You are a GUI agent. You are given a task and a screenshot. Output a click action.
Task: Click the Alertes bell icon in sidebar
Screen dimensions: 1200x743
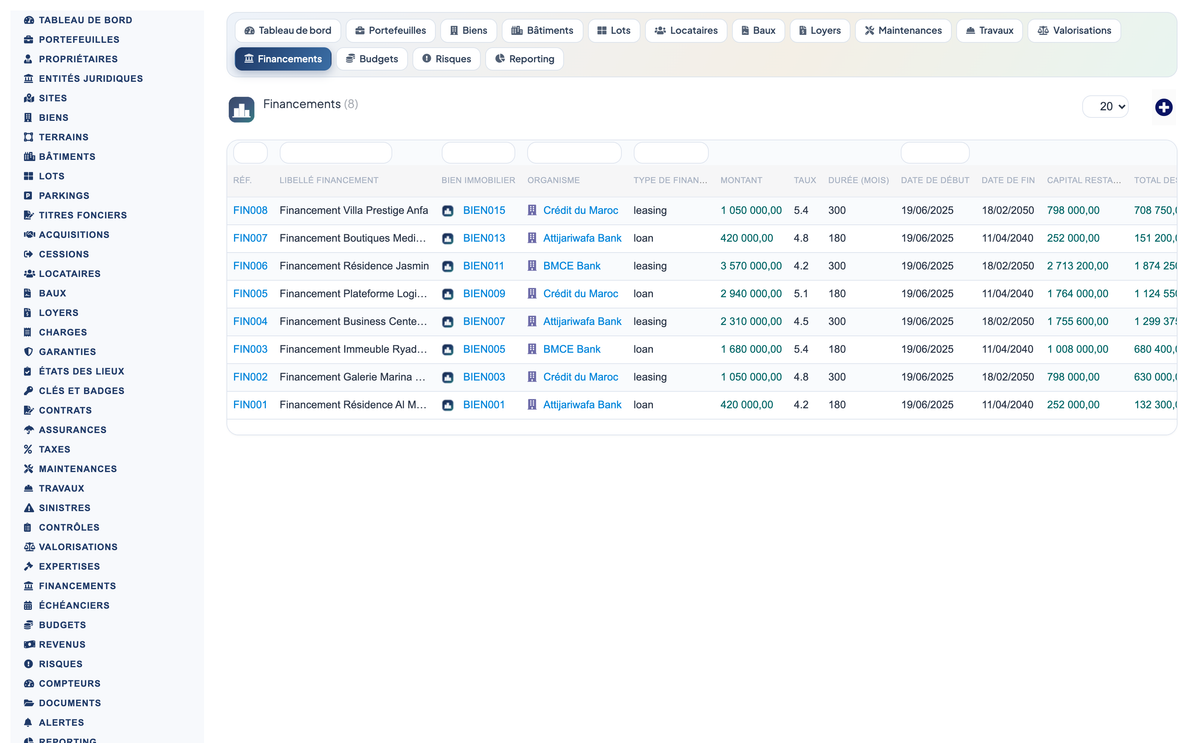click(29, 723)
